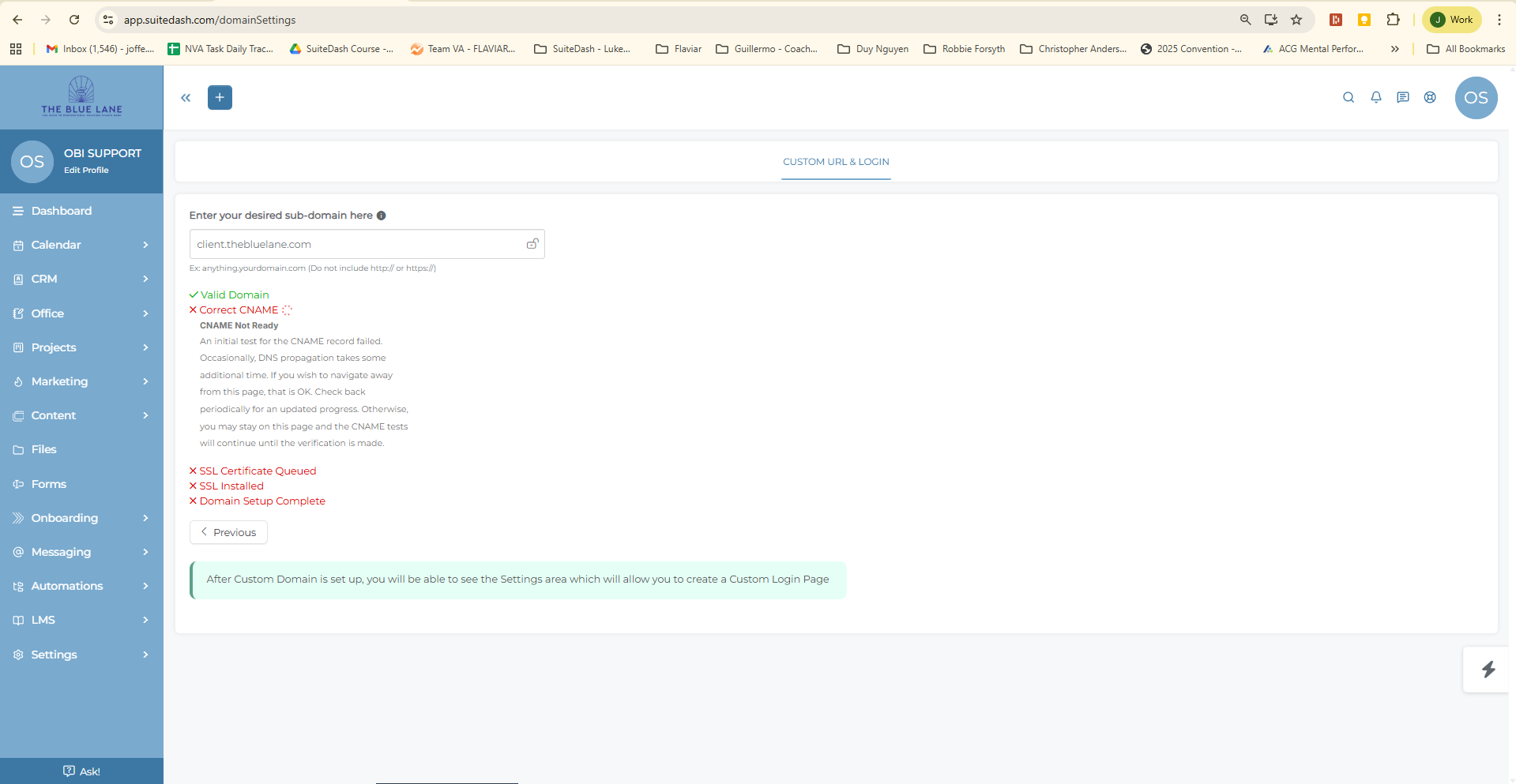Collapse the sidebar with double-chevron icon
1516x784 pixels.
[x=186, y=98]
